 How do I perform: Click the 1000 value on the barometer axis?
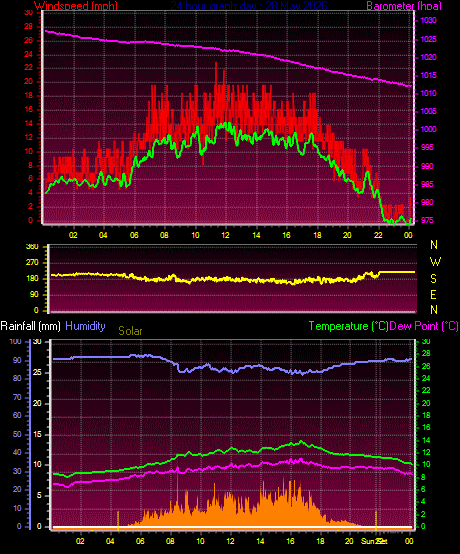(428, 129)
